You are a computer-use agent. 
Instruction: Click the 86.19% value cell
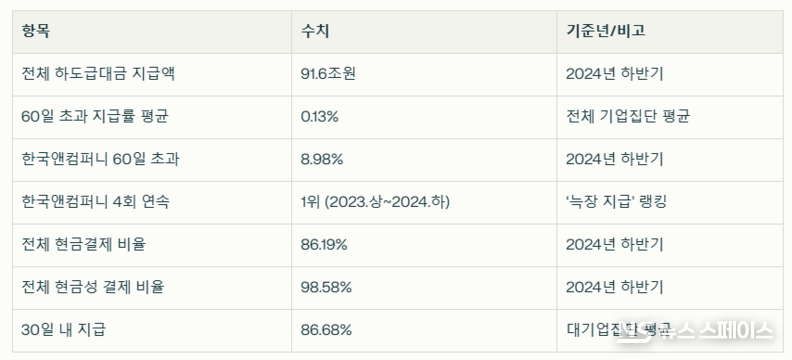324,245
